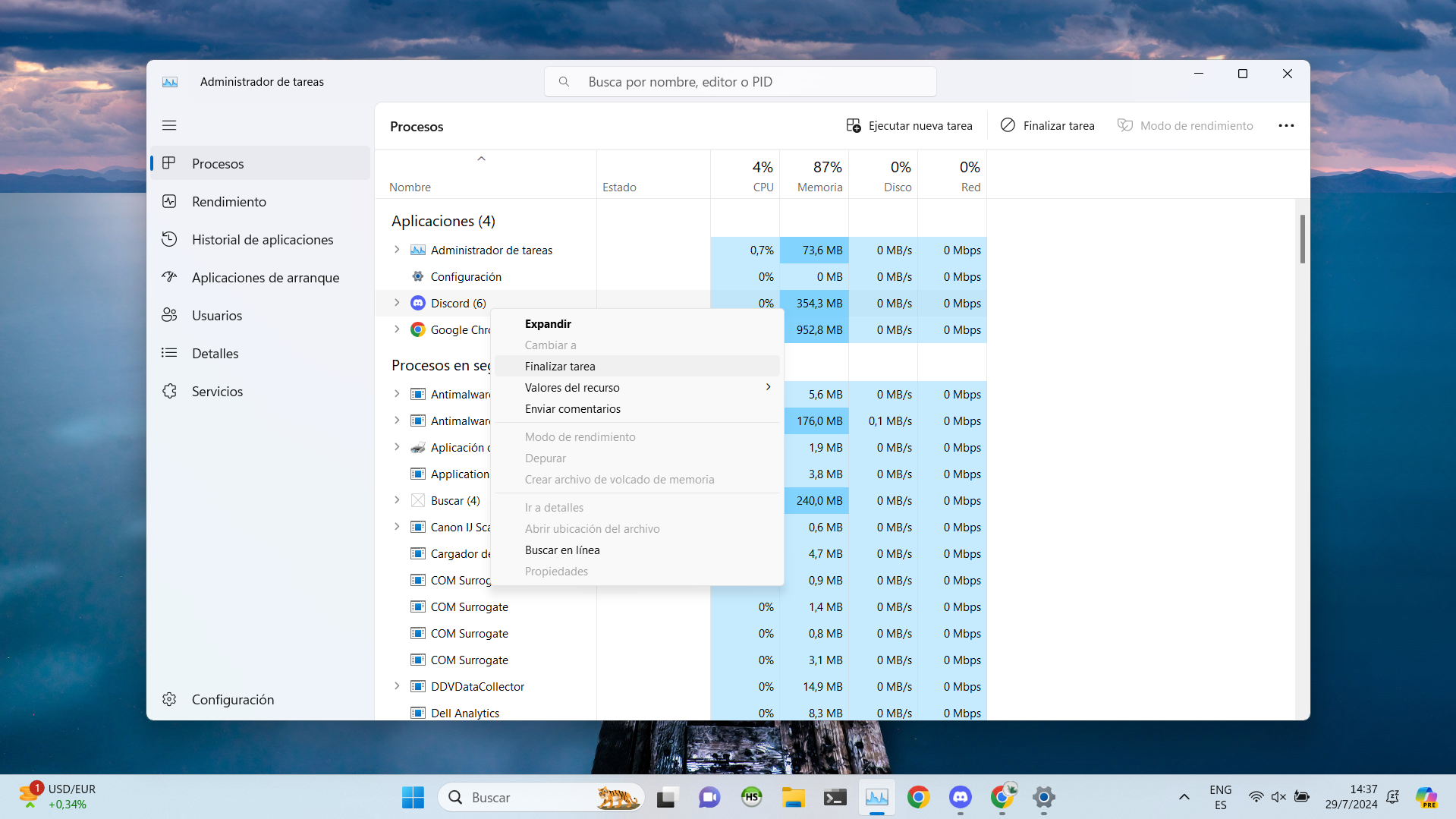Click Finalizar tarea in the toolbar
Viewport: 1456px width, 819px height.
1048,125
